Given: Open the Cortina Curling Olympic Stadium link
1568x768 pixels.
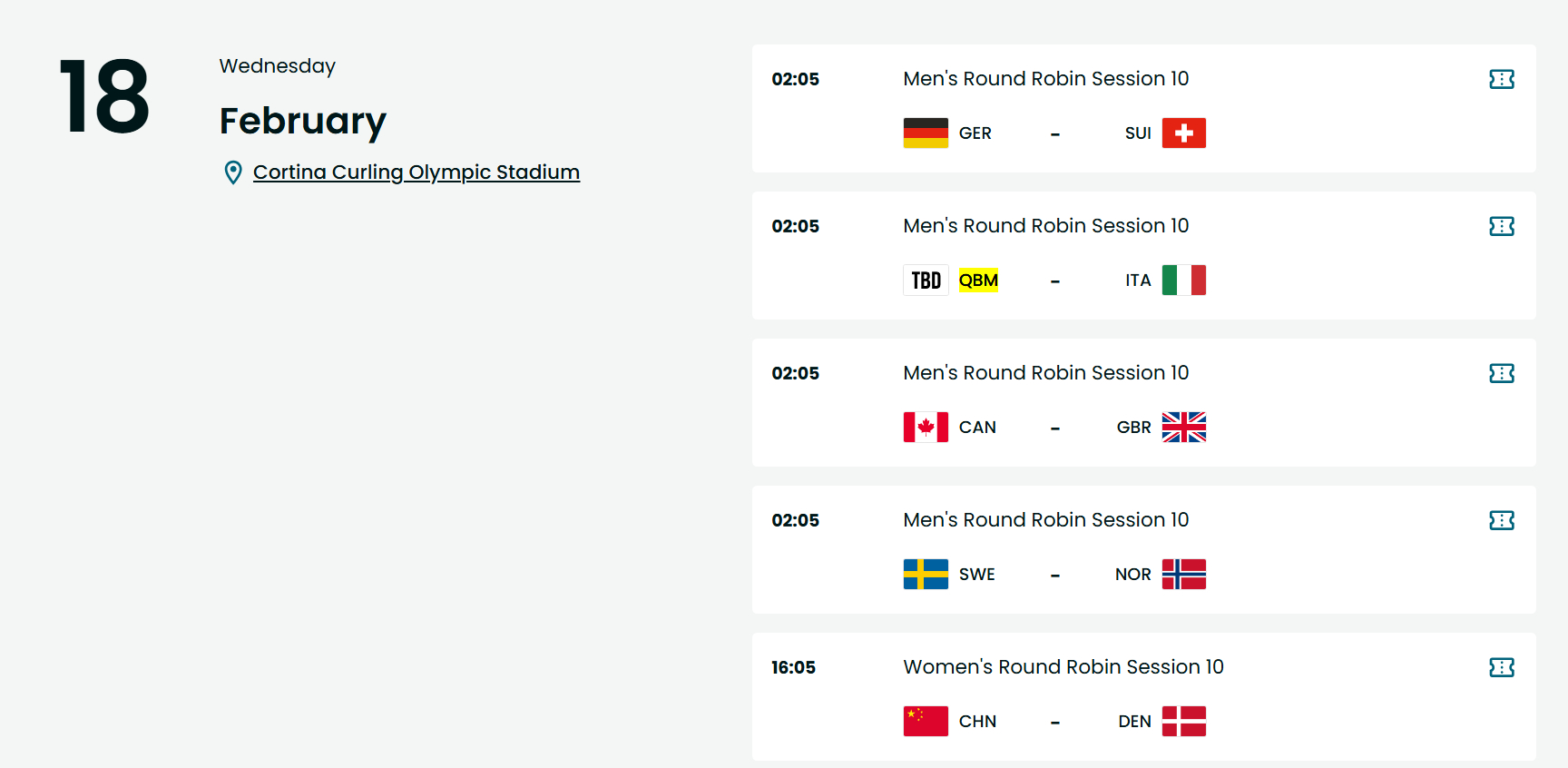Looking at the screenshot, I should point(416,172).
